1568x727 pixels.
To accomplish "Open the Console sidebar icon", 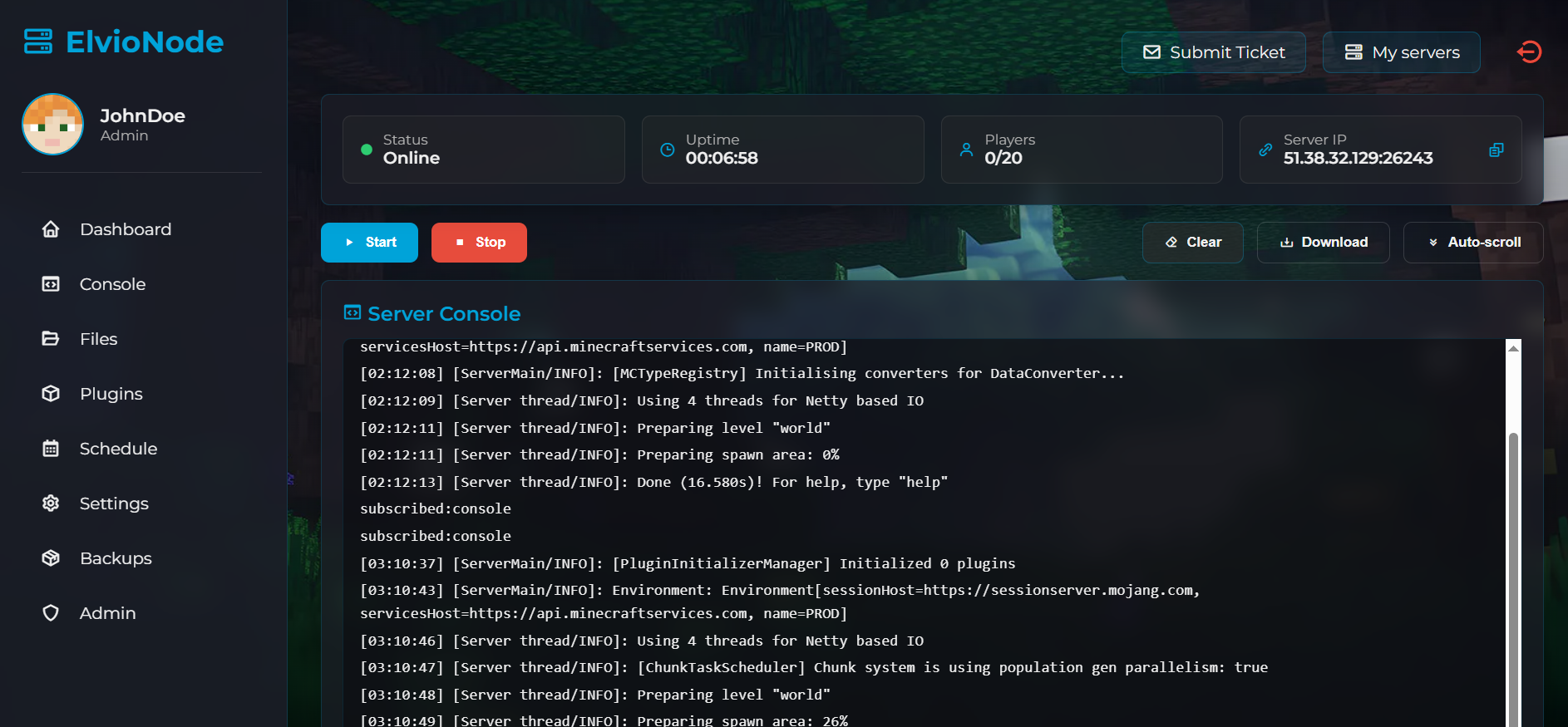I will (51, 284).
